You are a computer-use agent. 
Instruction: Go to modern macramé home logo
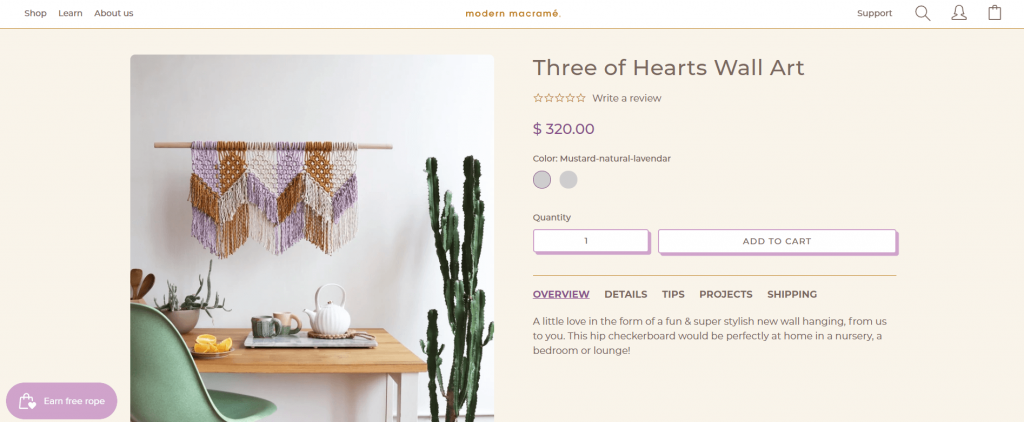pyautogui.click(x=513, y=13)
